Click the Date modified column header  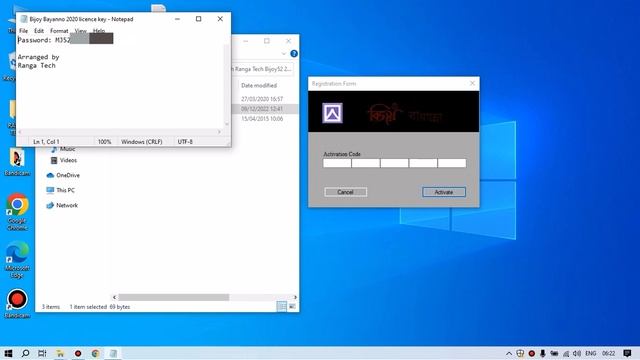(259, 85)
